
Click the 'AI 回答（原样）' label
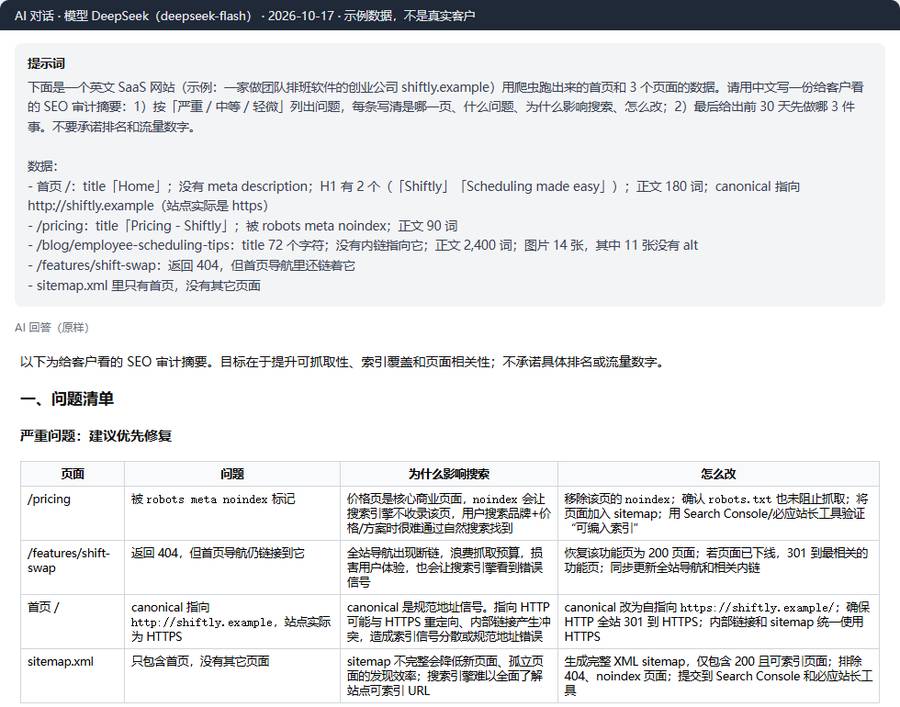point(52,327)
